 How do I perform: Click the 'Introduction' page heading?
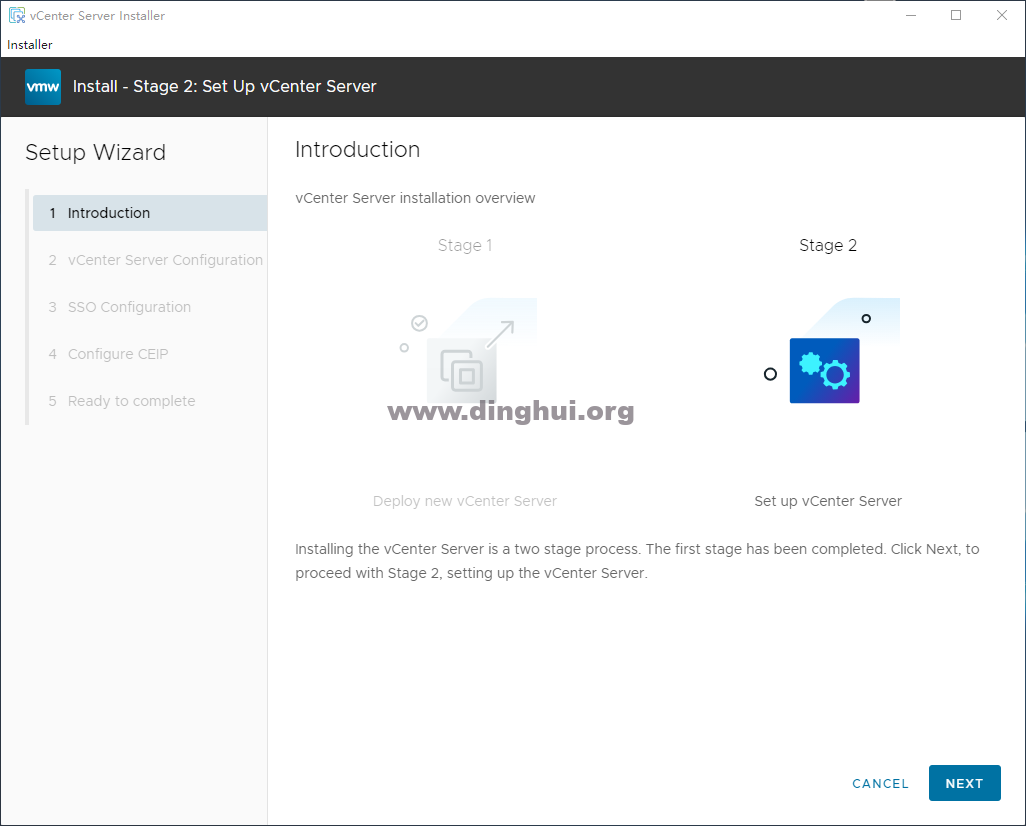coord(357,149)
